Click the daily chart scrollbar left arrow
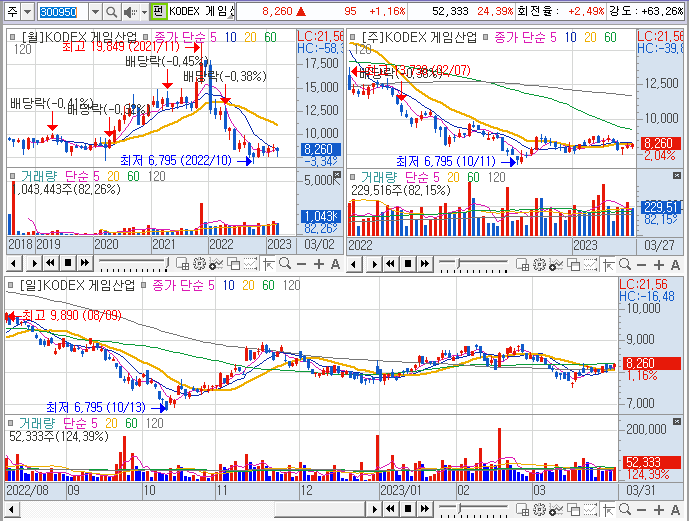This screenshot has width=689, height=521. coord(11,510)
